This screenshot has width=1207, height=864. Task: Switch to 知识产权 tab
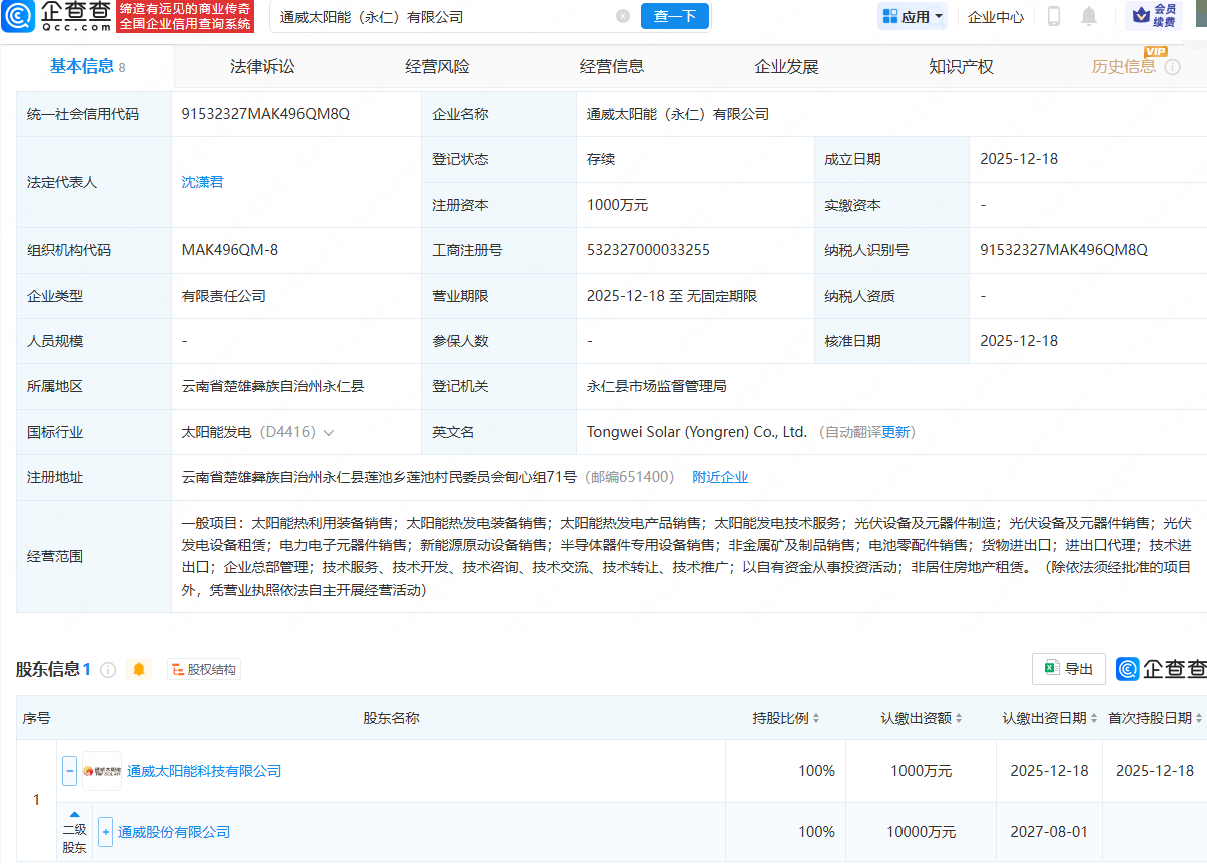(x=961, y=67)
